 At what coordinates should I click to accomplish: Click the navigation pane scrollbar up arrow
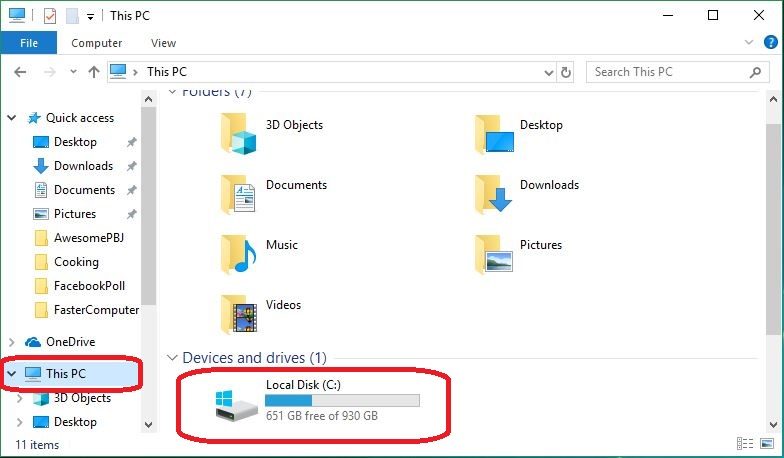148,100
